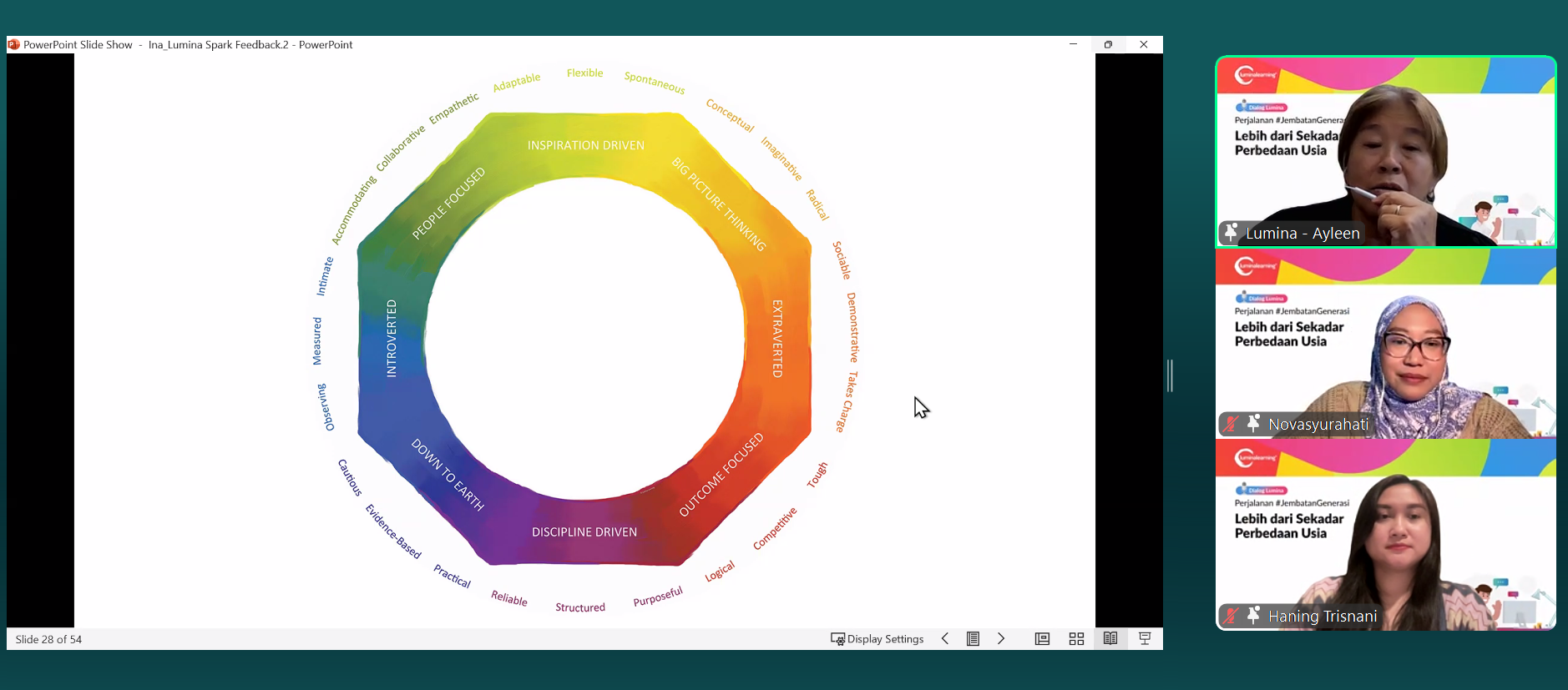Click the muted microphone icon for Novasyurahati
Screen dimensions: 1568x690
(1230, 425)
